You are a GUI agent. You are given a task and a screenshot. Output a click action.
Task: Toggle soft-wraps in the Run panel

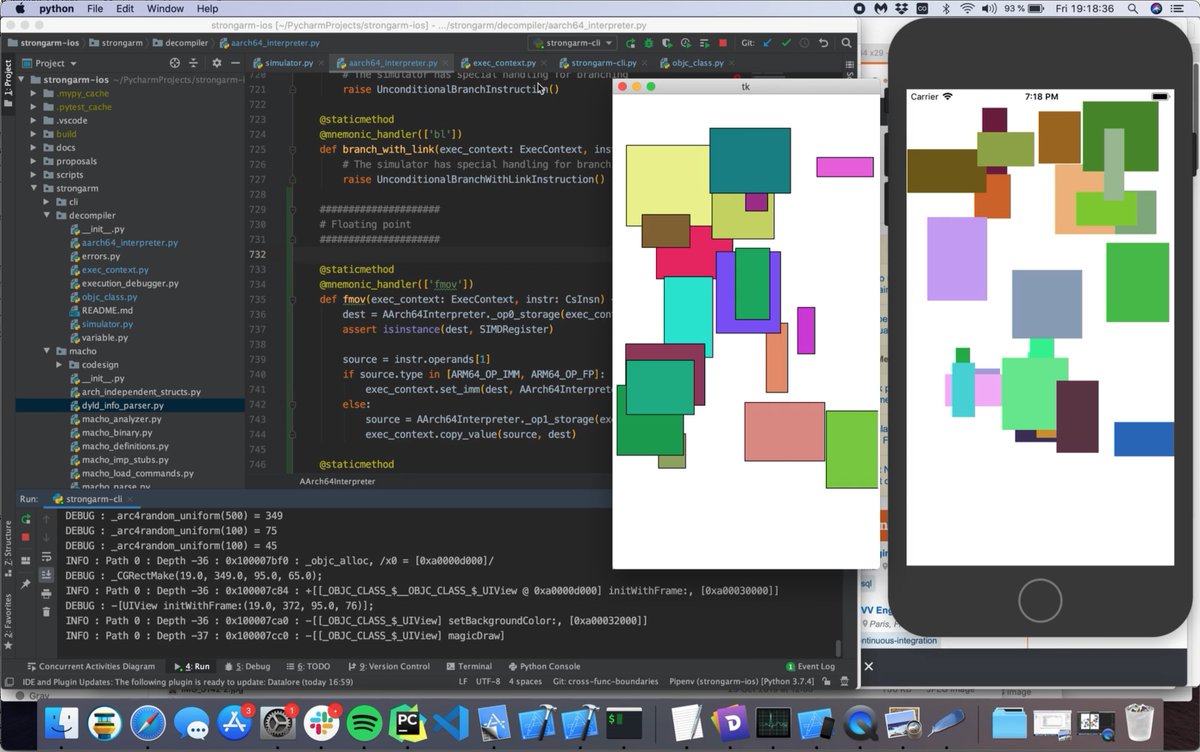click(x=46, y=556)
